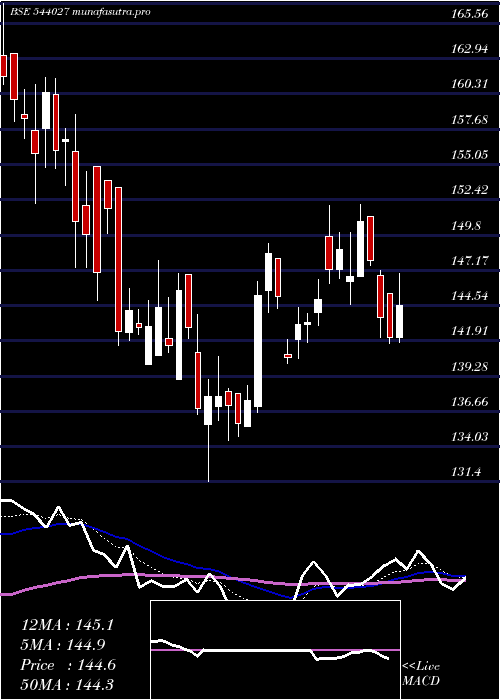The image size is (500, 700).
Task: Select the 136.66 price axis label
Action: coord(469,402)
